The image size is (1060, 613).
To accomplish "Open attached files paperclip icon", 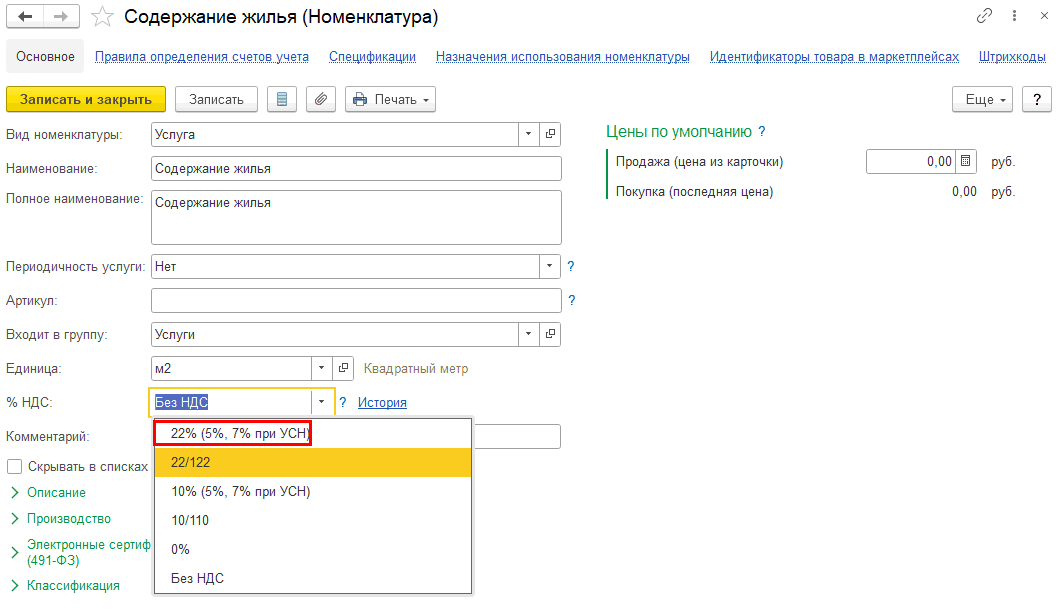I will click(320, 99).
